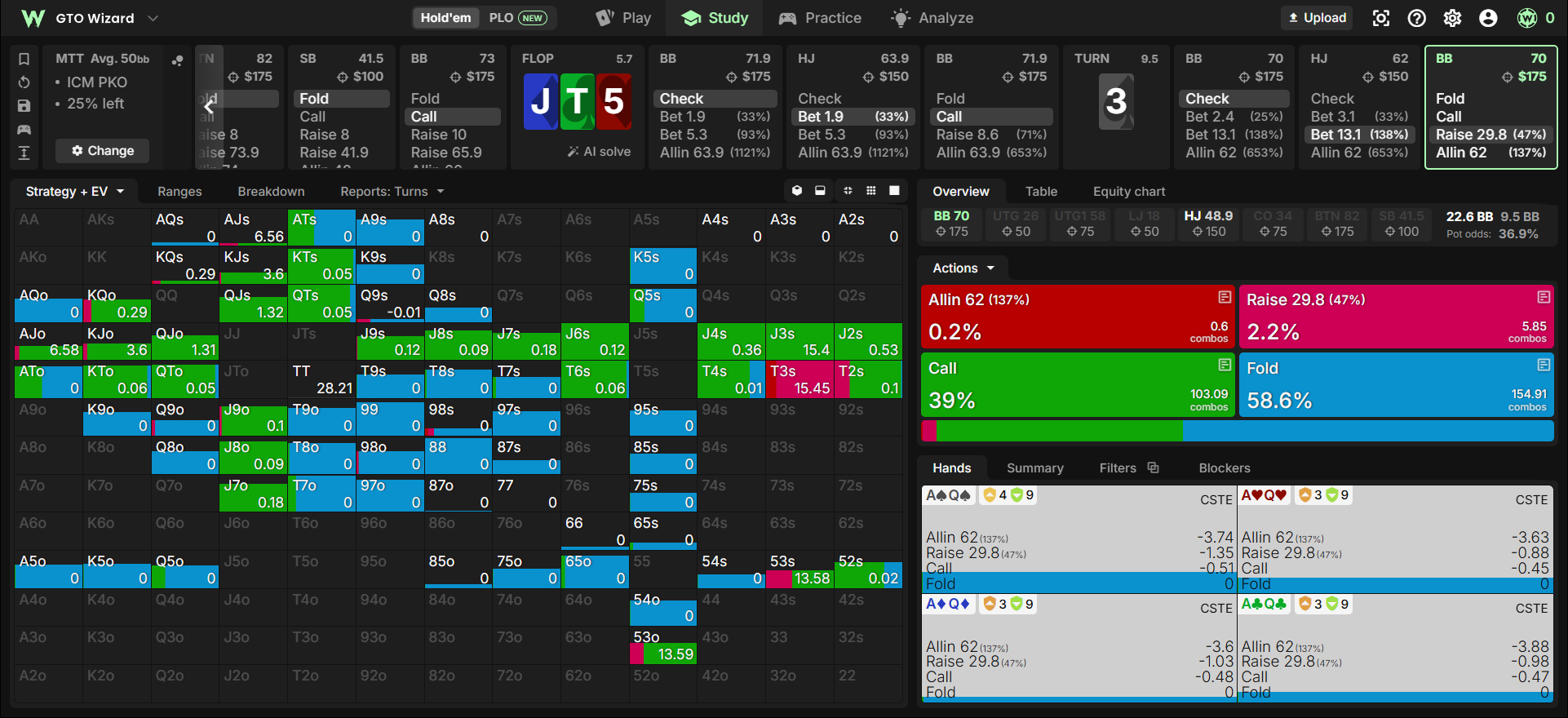Click the pink Raise 29.8 action card
Viewport: 1568px width, 718px height.
[x=1396, y=317]
